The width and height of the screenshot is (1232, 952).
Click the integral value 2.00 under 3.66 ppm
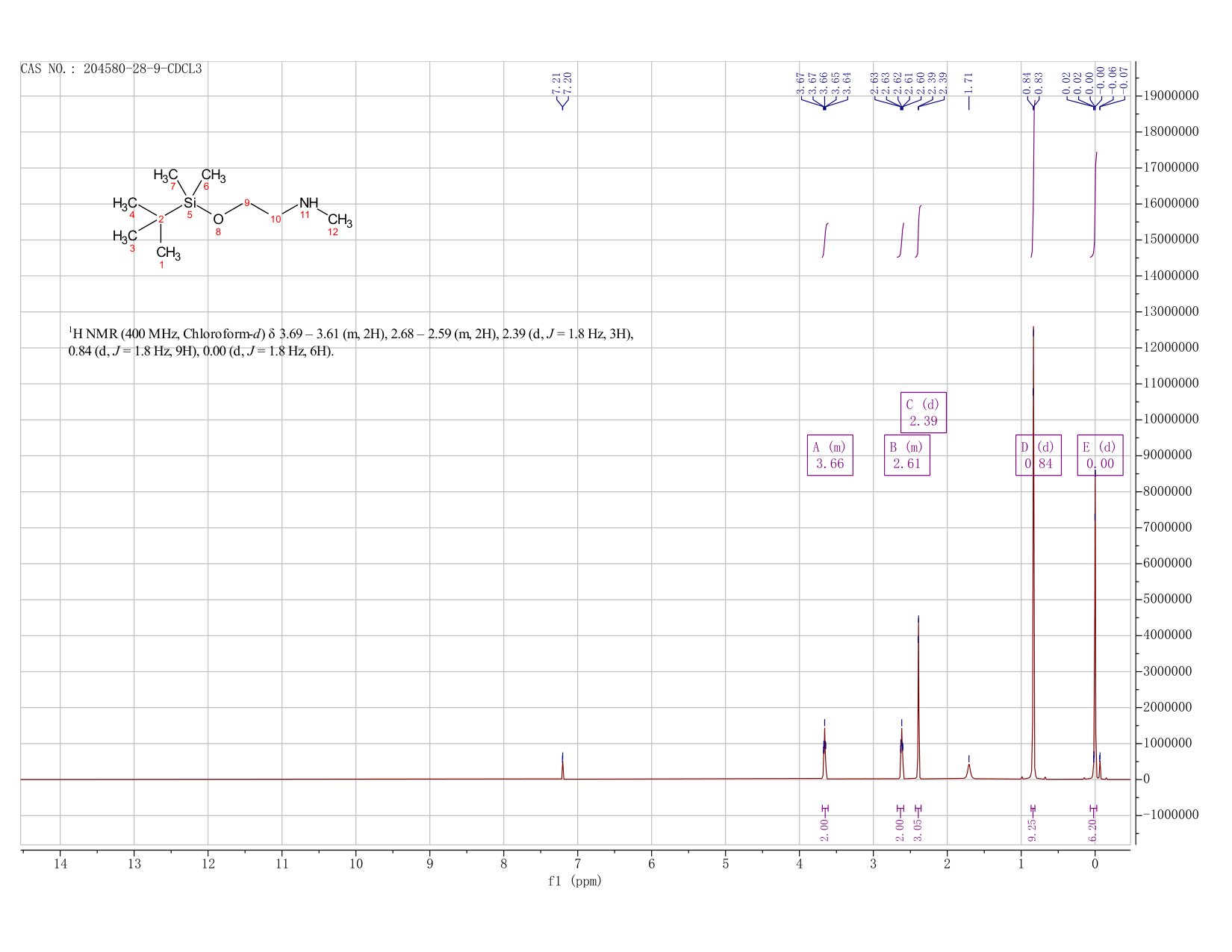(x=824, y=830)
